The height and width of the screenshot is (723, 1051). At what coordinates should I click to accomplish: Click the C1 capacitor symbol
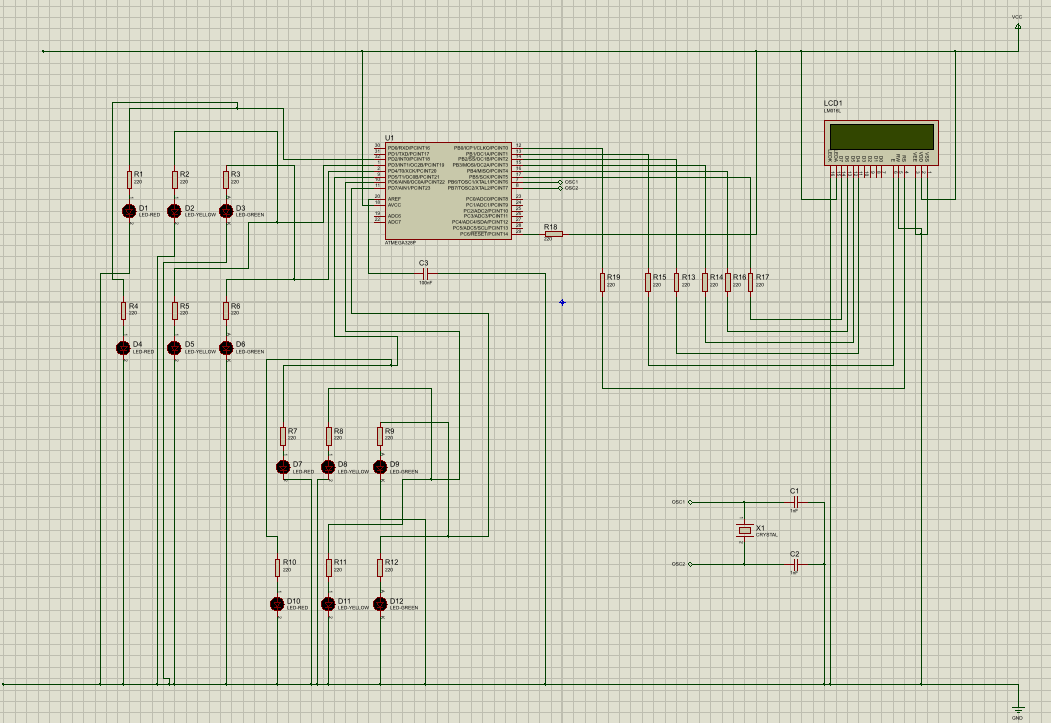click(x=795, y=502)
